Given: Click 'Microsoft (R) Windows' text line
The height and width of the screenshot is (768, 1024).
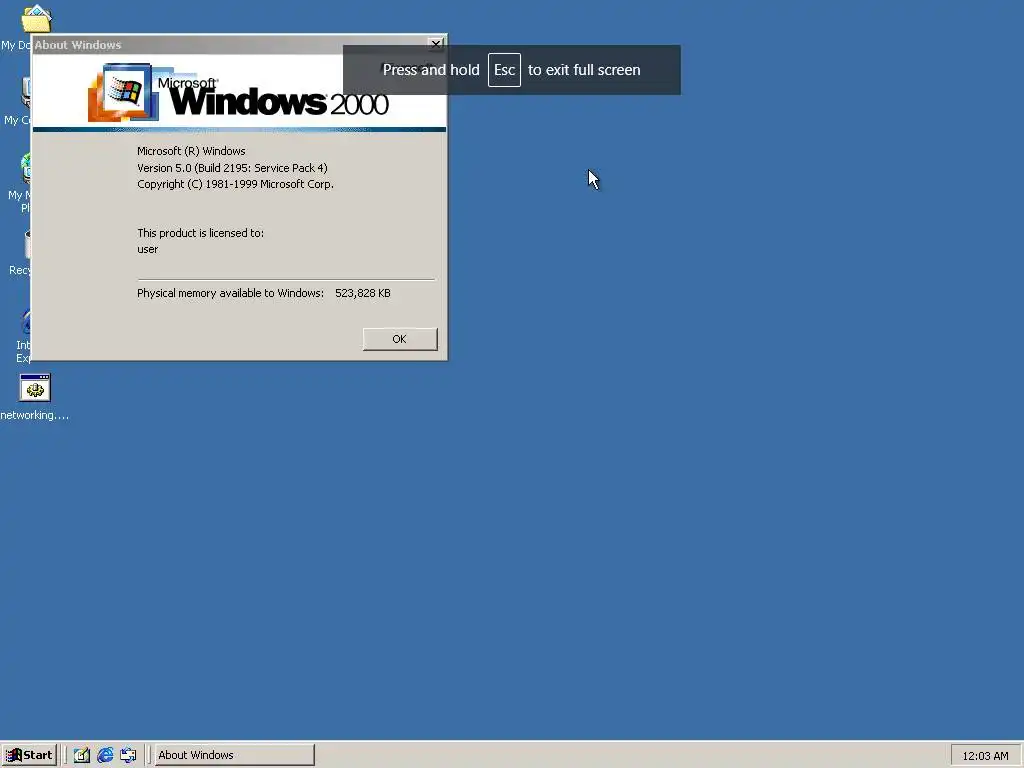Looking at the screenshot, I should pos(191,151).
